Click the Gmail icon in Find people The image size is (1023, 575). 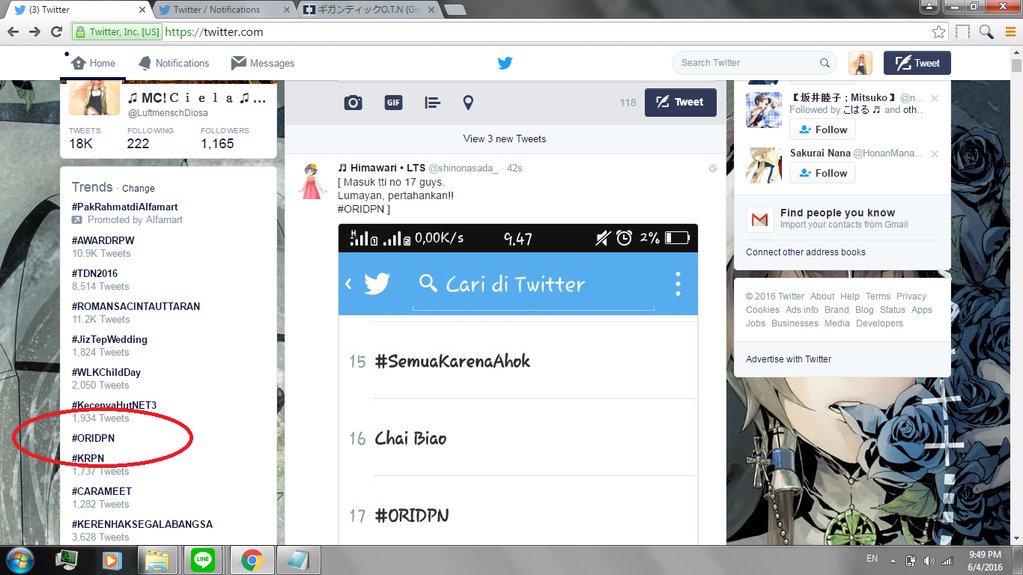click(x=759, y=219)
